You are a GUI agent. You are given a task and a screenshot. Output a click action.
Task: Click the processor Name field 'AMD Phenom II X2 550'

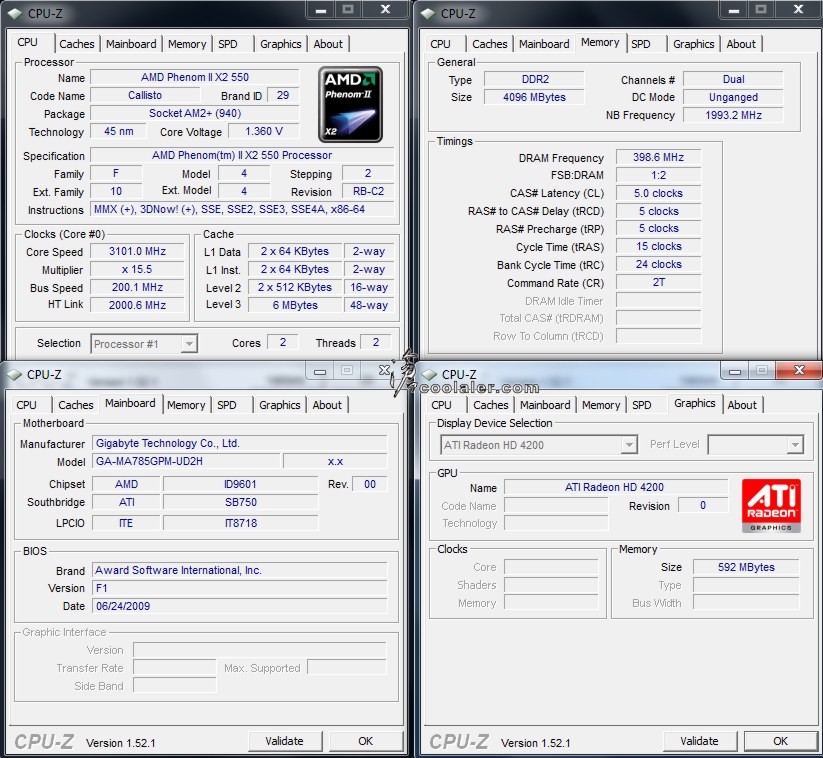195,77
